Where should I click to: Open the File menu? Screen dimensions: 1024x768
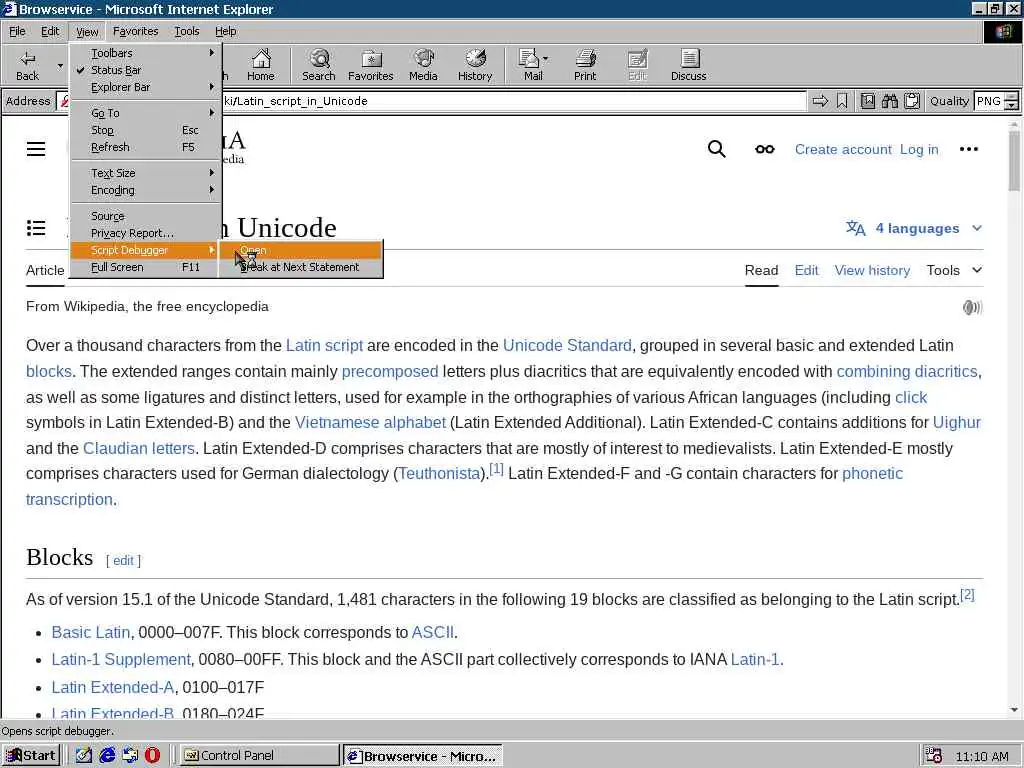[x=17, y=31]
